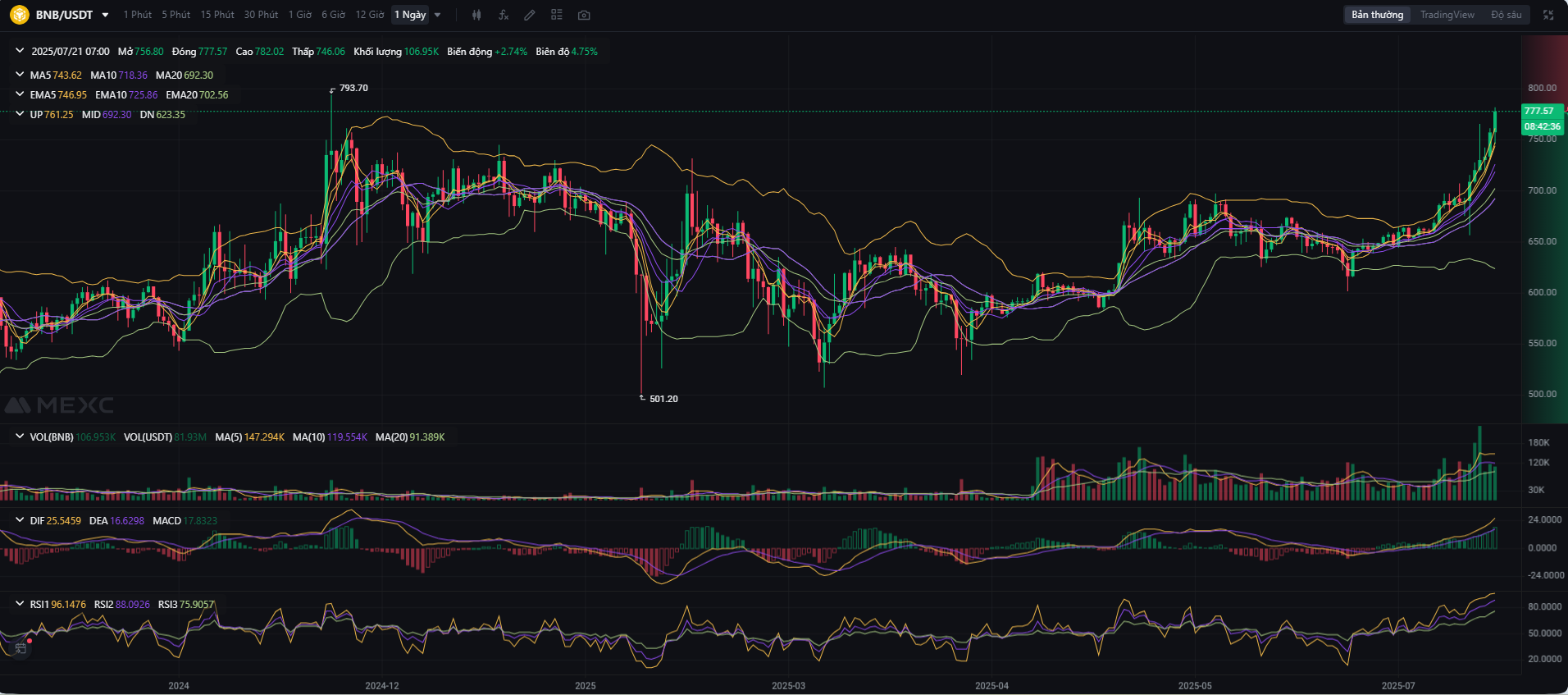Click the countdown timer 08:42:36
Image resolution: width=1568 pixels, height=695 pixels.
1542,126
